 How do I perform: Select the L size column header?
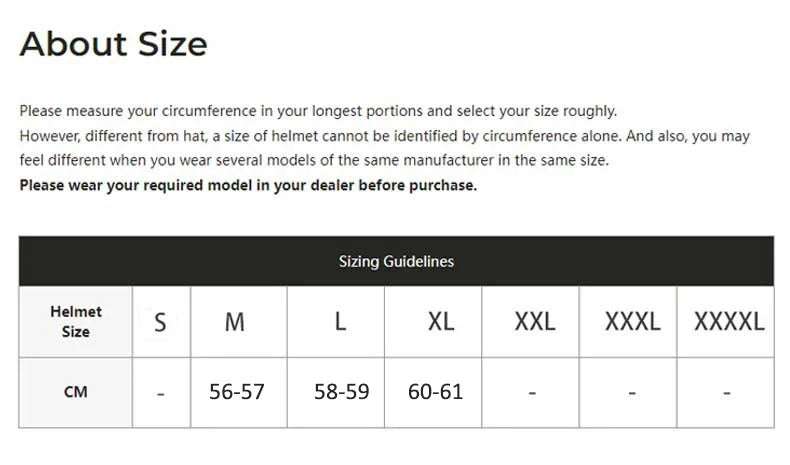(x=340, y=322)
